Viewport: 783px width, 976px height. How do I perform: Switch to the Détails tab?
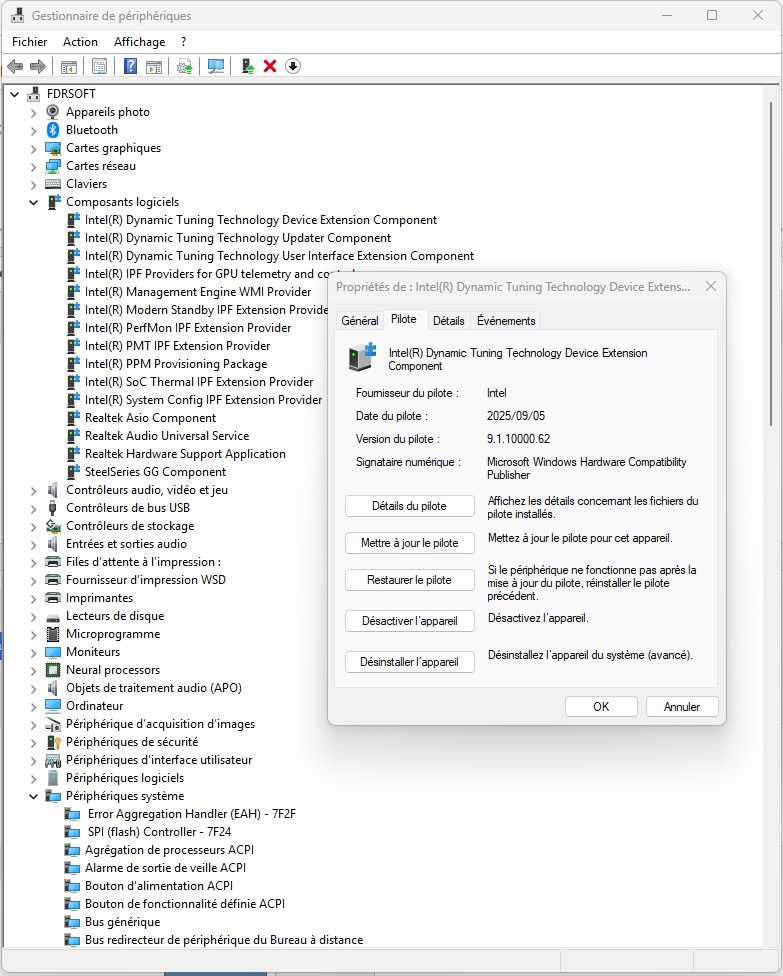449,320
